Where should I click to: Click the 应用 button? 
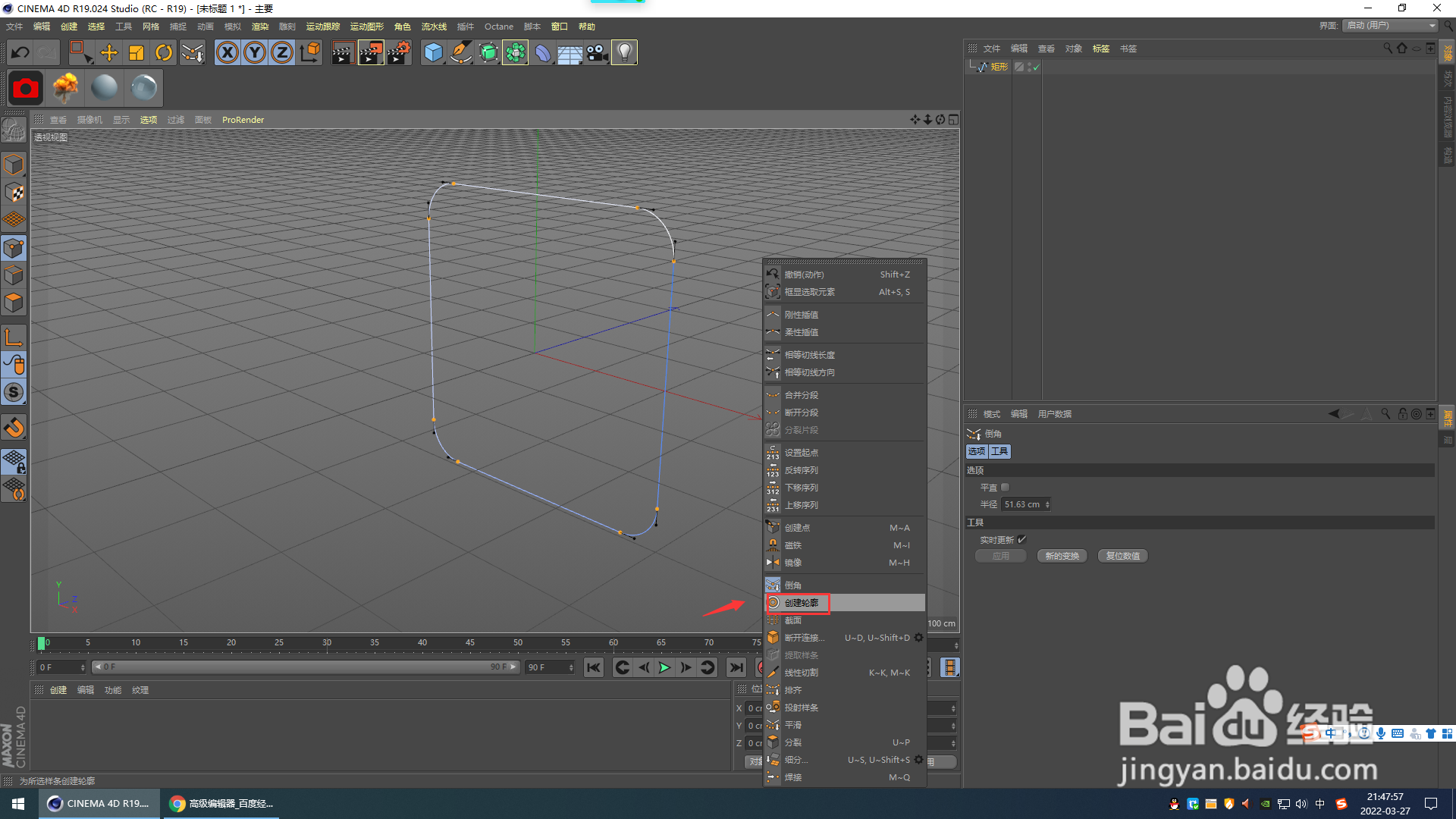click(1001, 556)
